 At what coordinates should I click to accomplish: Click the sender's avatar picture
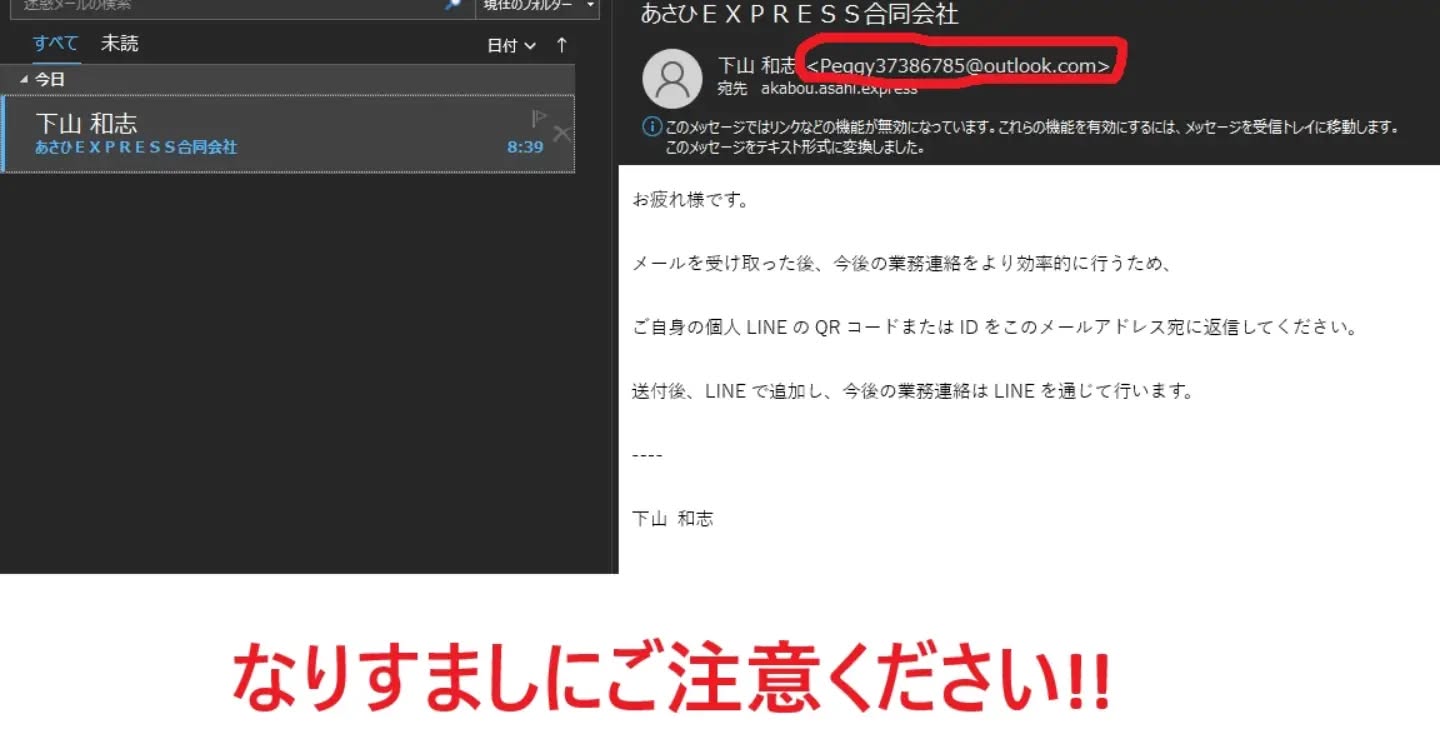point(672,78)
